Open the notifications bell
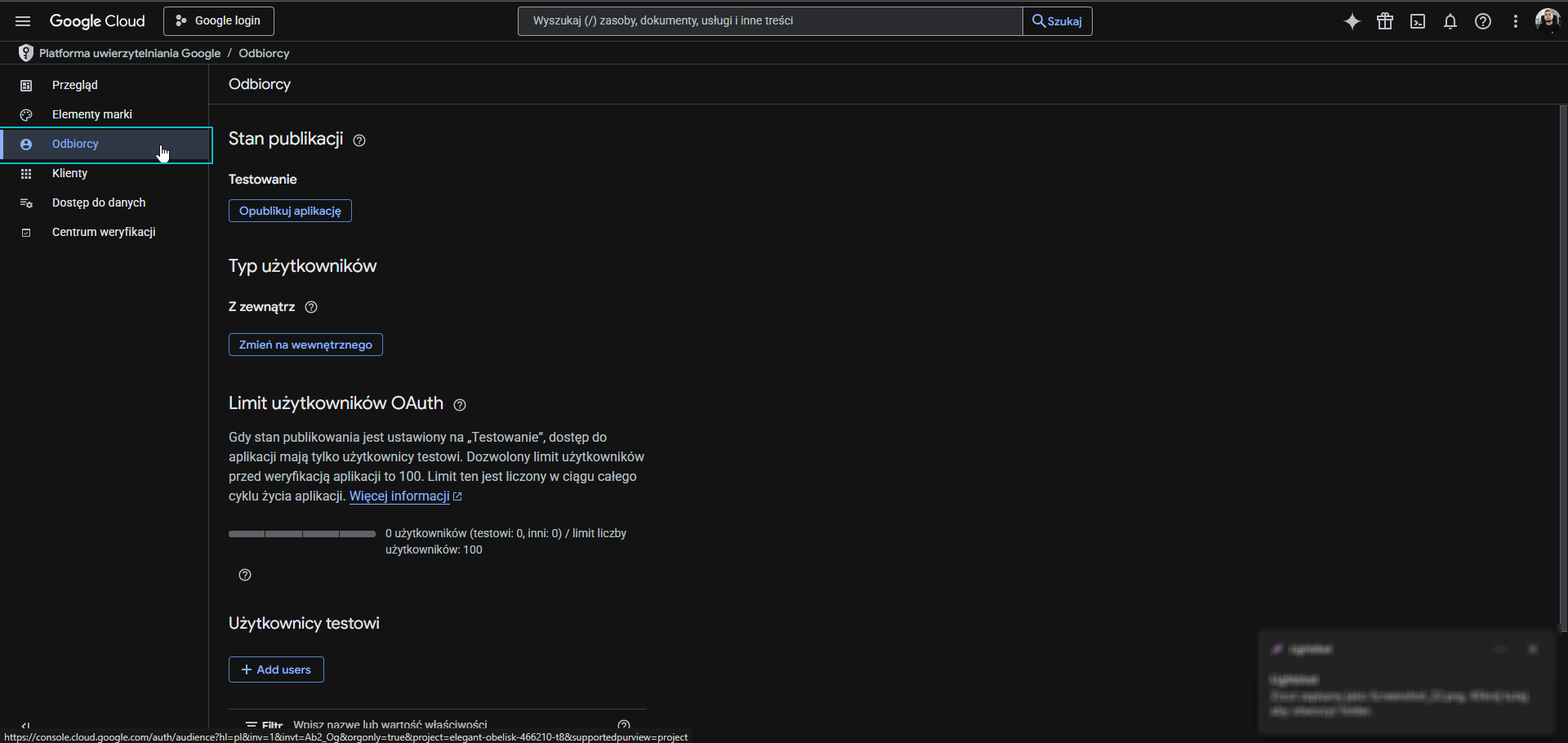This screenshot has width=1568, height=743. (x=1450, y=21)
